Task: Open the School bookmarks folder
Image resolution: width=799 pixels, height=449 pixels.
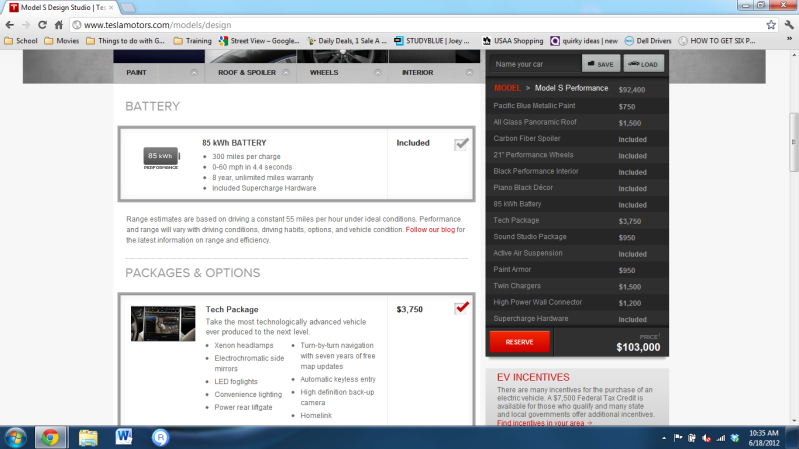Action: coord(21,41)
